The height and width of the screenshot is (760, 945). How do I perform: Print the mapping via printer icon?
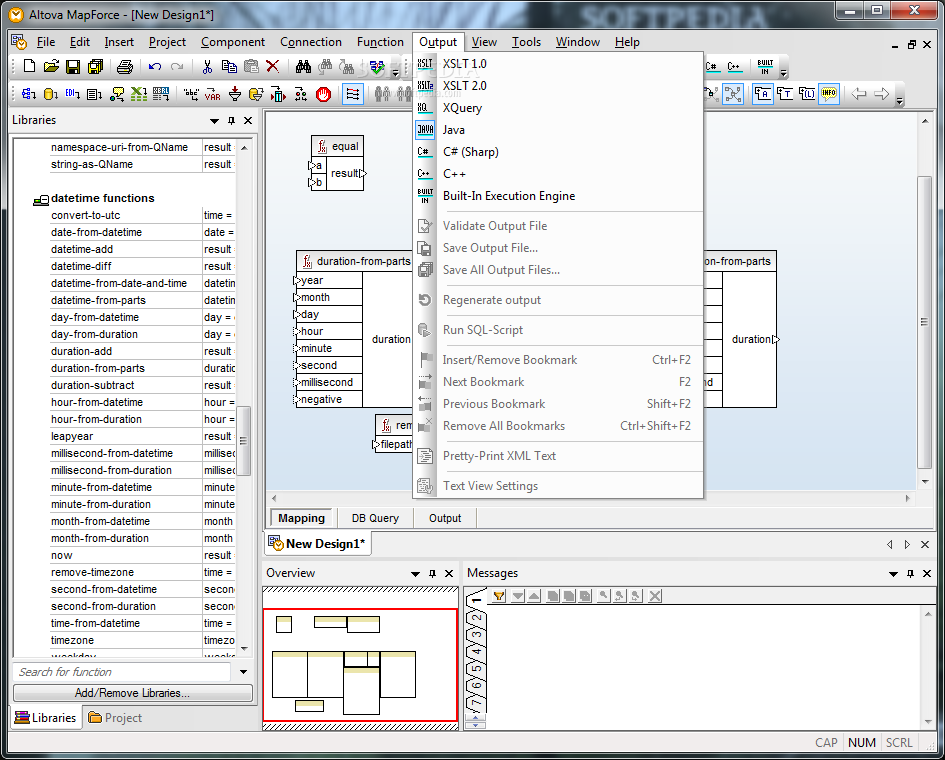click(x=125, y=66)
